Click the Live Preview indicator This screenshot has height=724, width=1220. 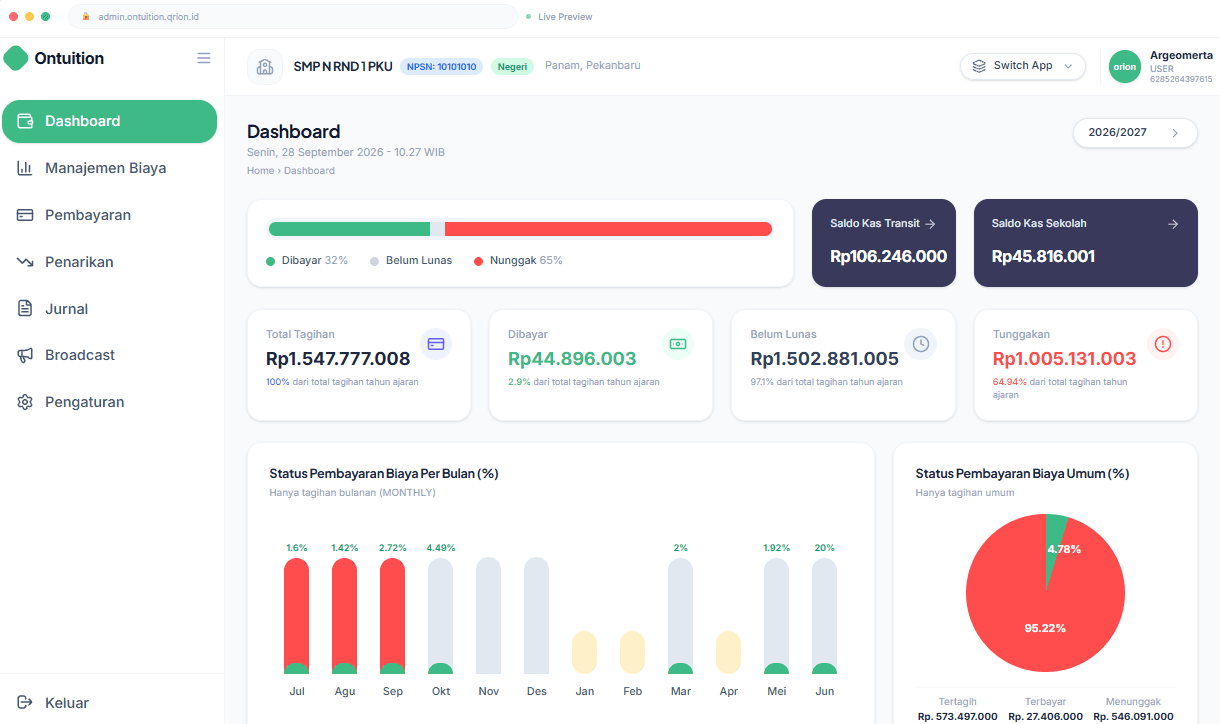(x=560, y=17)
